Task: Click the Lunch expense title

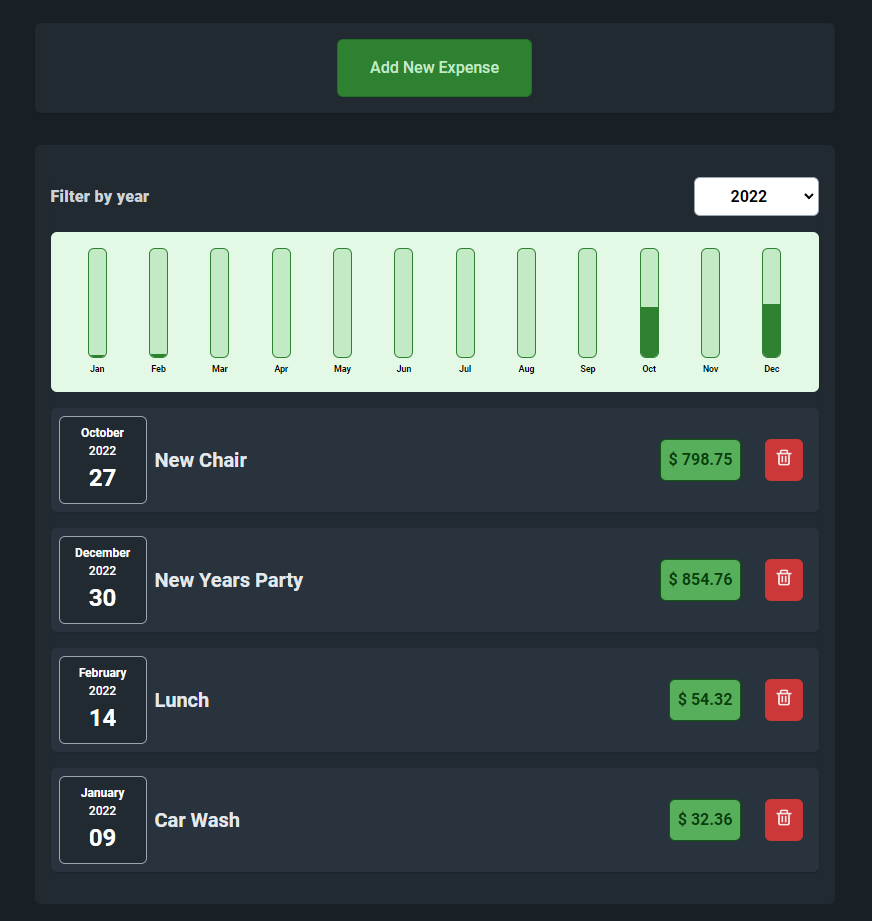Action: click(x=181, y=700)
